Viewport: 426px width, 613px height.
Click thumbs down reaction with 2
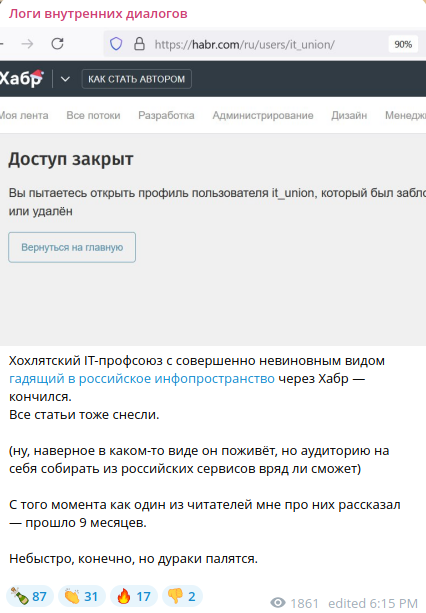[182, 596]
